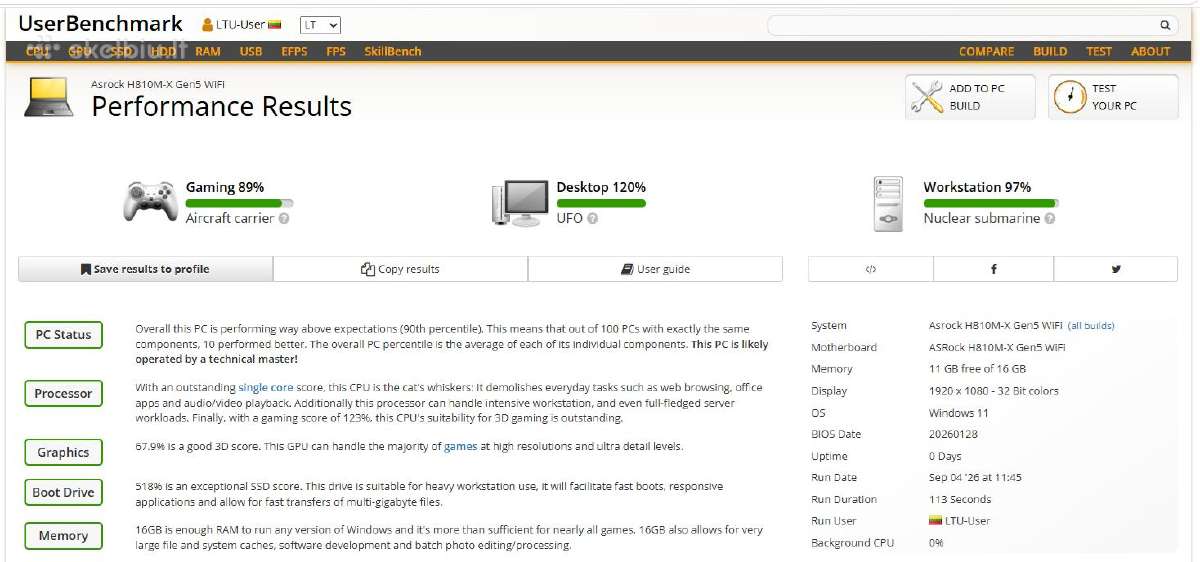This screenshot has width=1200, height=562.
Task: Click the stopwatch Test Your PC icon
Action: pos(1070,97)
